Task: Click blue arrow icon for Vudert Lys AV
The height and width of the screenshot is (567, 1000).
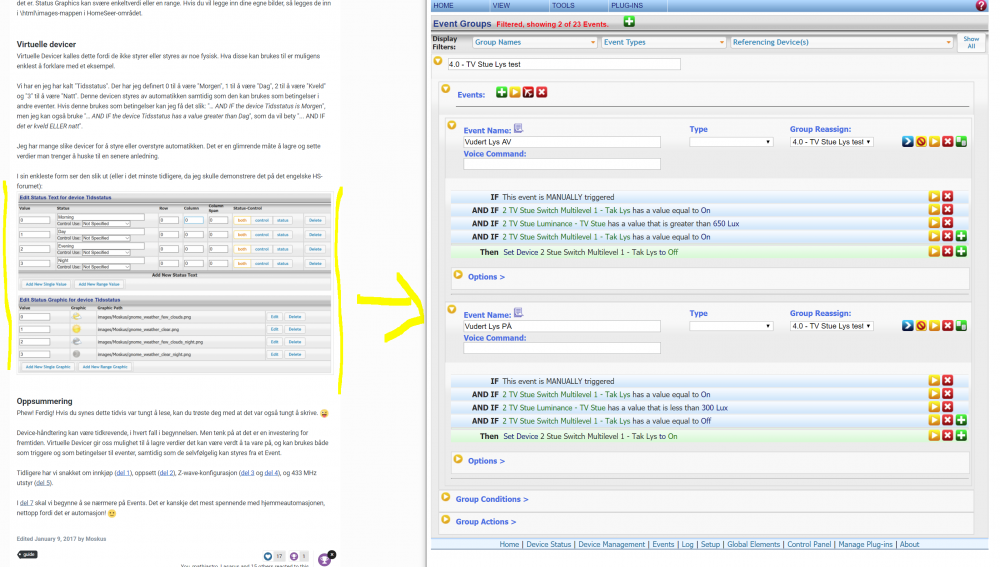Action: point(907,142)
